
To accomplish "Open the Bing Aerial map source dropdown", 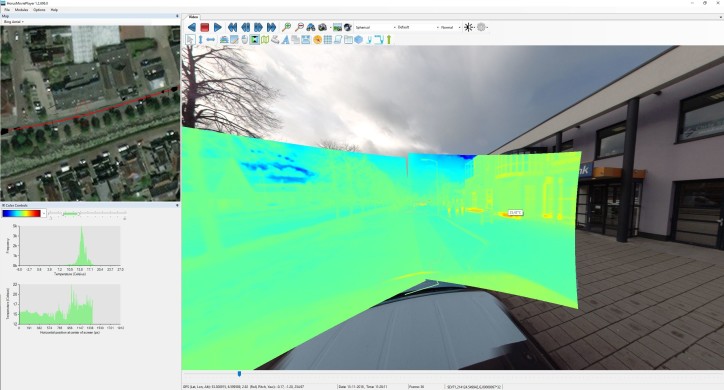I will 14,22.
